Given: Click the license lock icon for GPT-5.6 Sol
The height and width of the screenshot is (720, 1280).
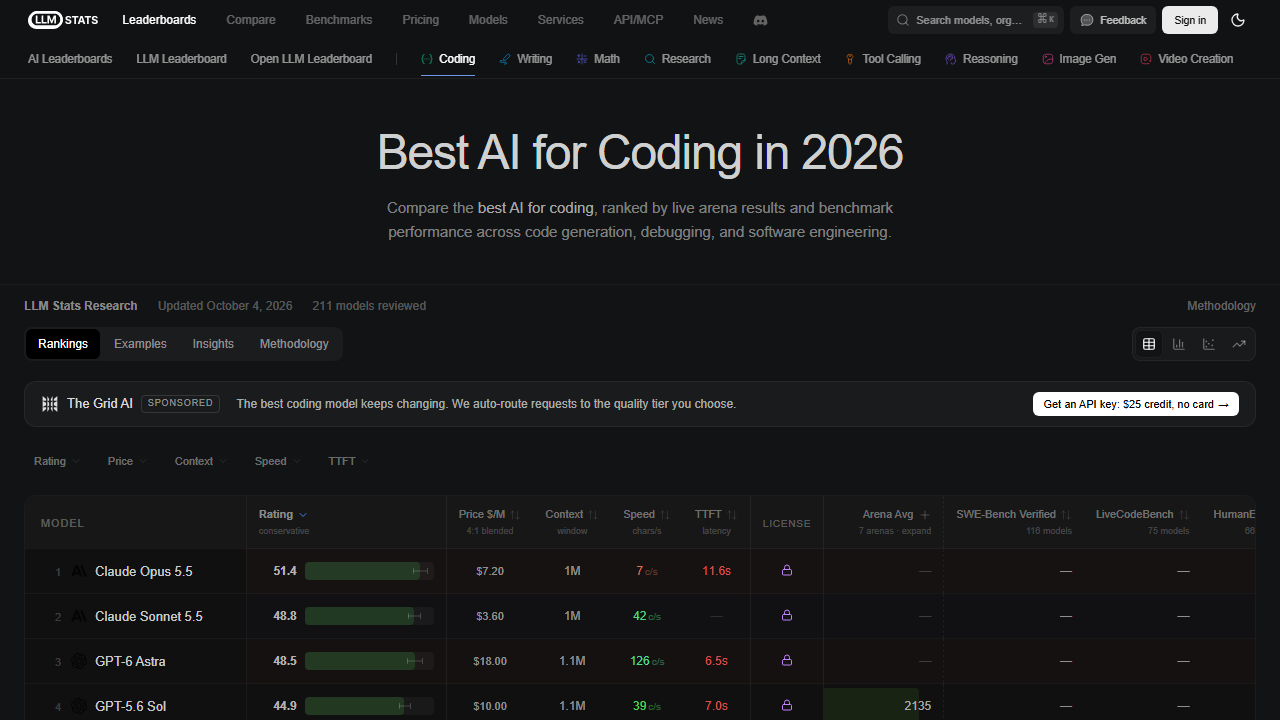Looking at the screenshot, I should pos(787,706).
